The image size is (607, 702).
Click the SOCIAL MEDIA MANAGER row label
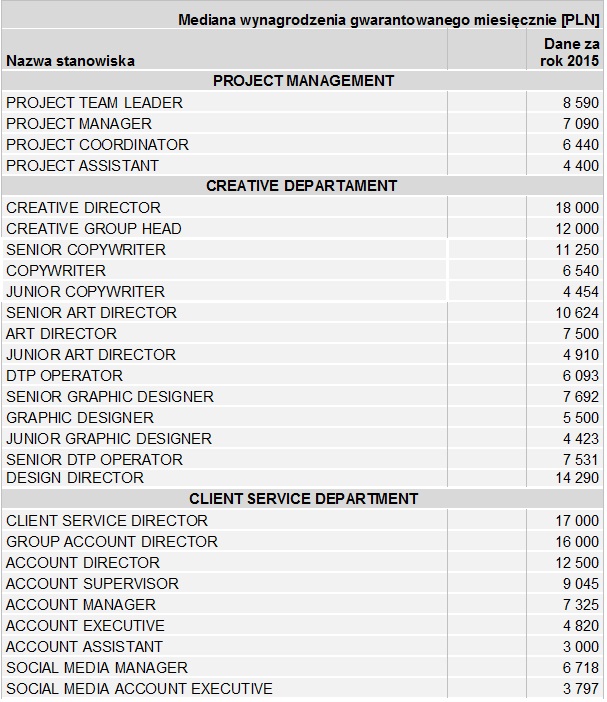pyautogui.click(x=97, y=668)
